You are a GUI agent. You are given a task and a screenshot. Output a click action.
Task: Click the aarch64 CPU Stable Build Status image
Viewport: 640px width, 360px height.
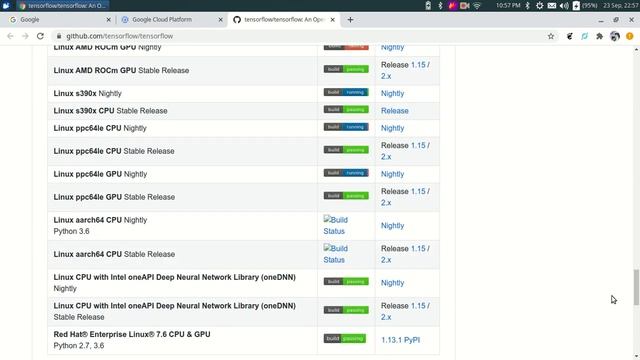coord(336,254)
